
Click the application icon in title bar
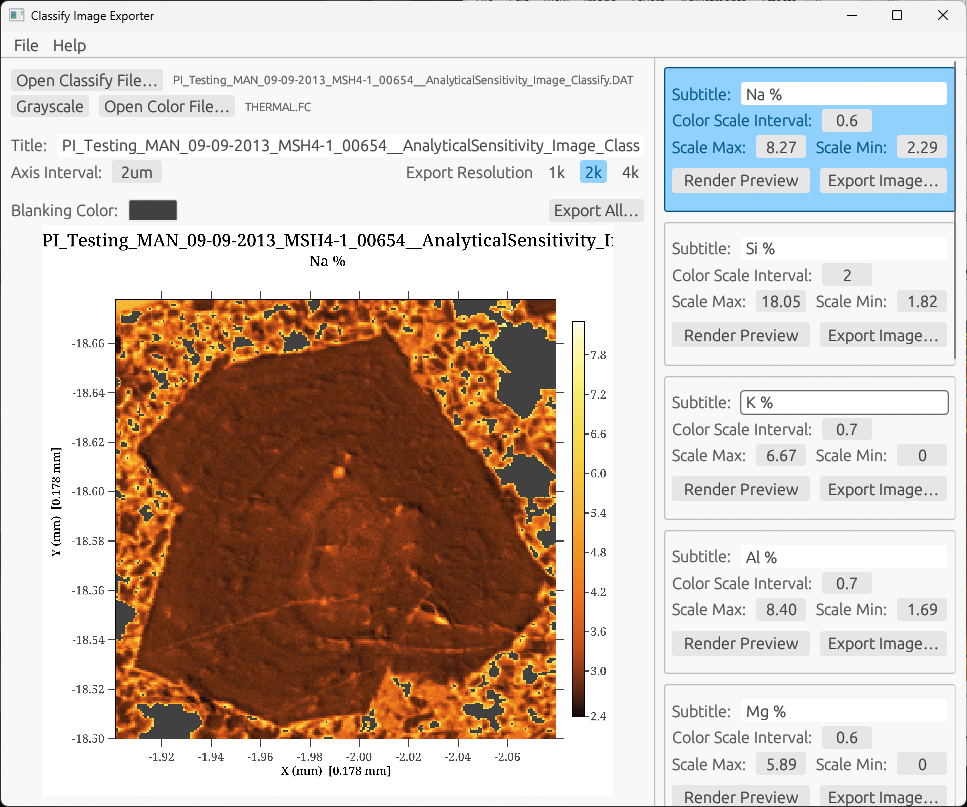15,16
